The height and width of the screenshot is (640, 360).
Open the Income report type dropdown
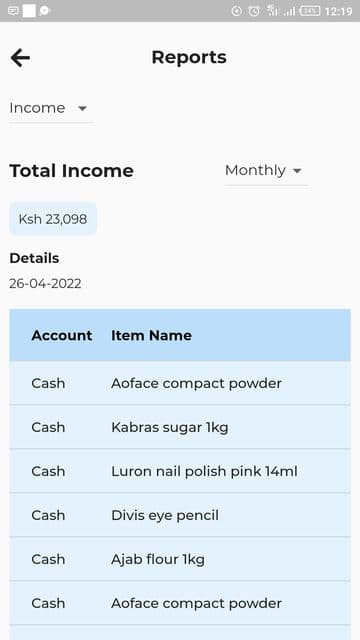click(51, 109)
